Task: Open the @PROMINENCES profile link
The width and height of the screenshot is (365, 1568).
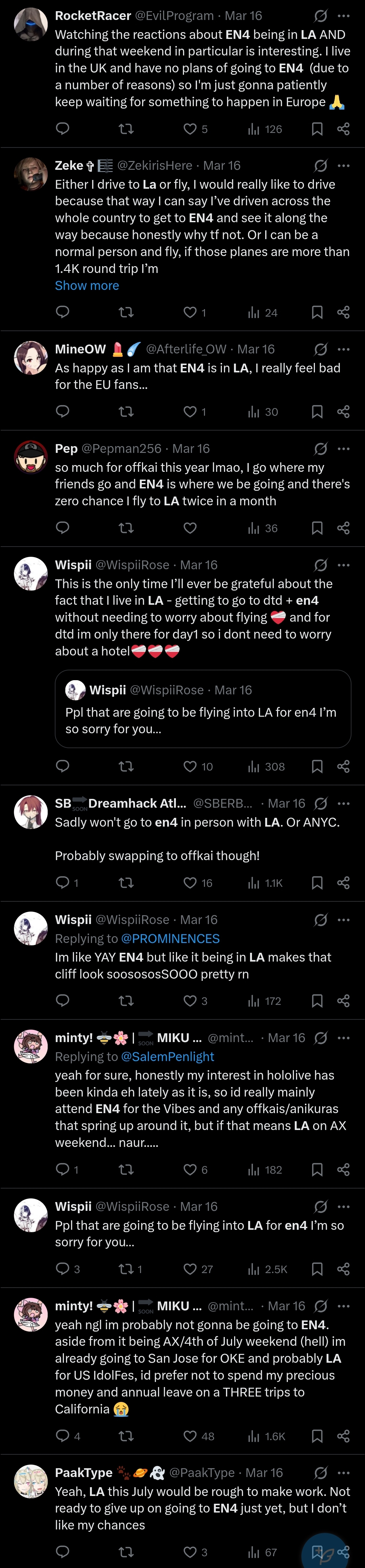Action: tap(170, 939)
